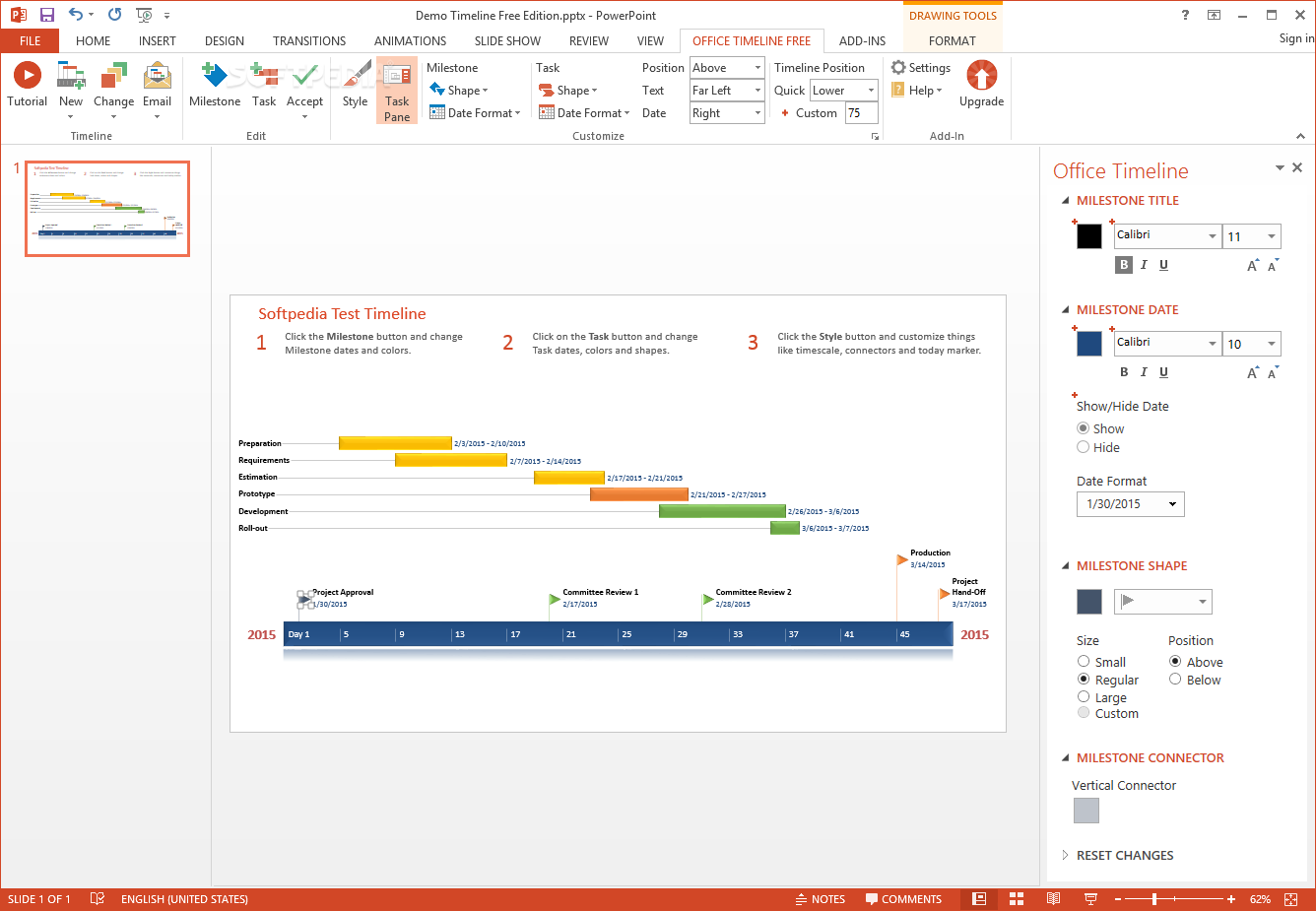The image size is (1316, 911).
Task: Hide milestone dates
Action: pos(1084,447)
